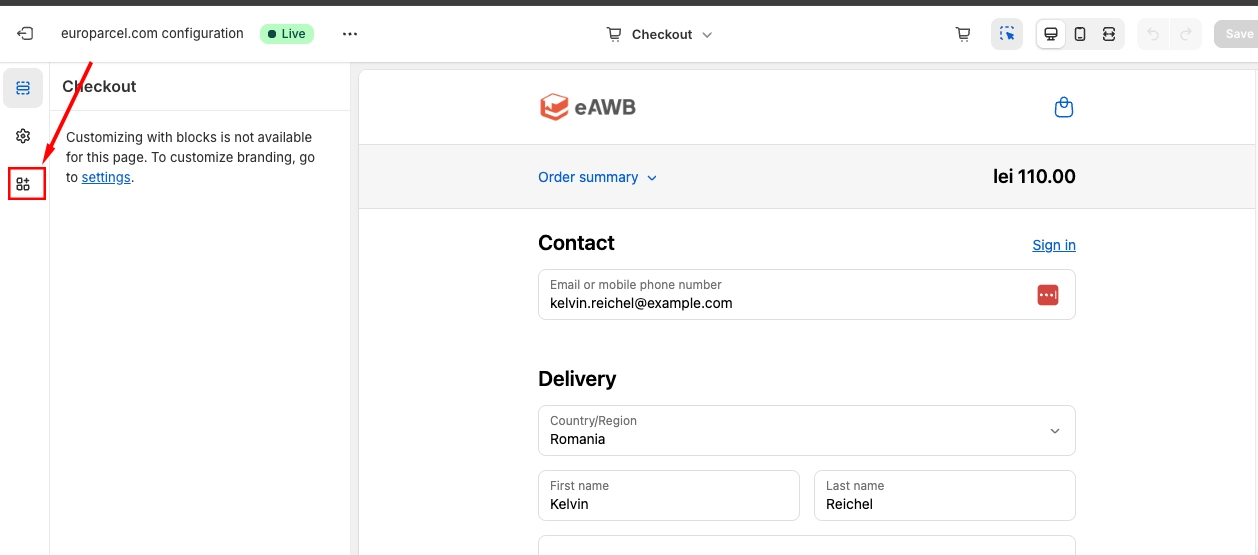This screenshot has width=1258, height=555.
Task: Click the cart preview icon in top bar
Action: (963, 34)
